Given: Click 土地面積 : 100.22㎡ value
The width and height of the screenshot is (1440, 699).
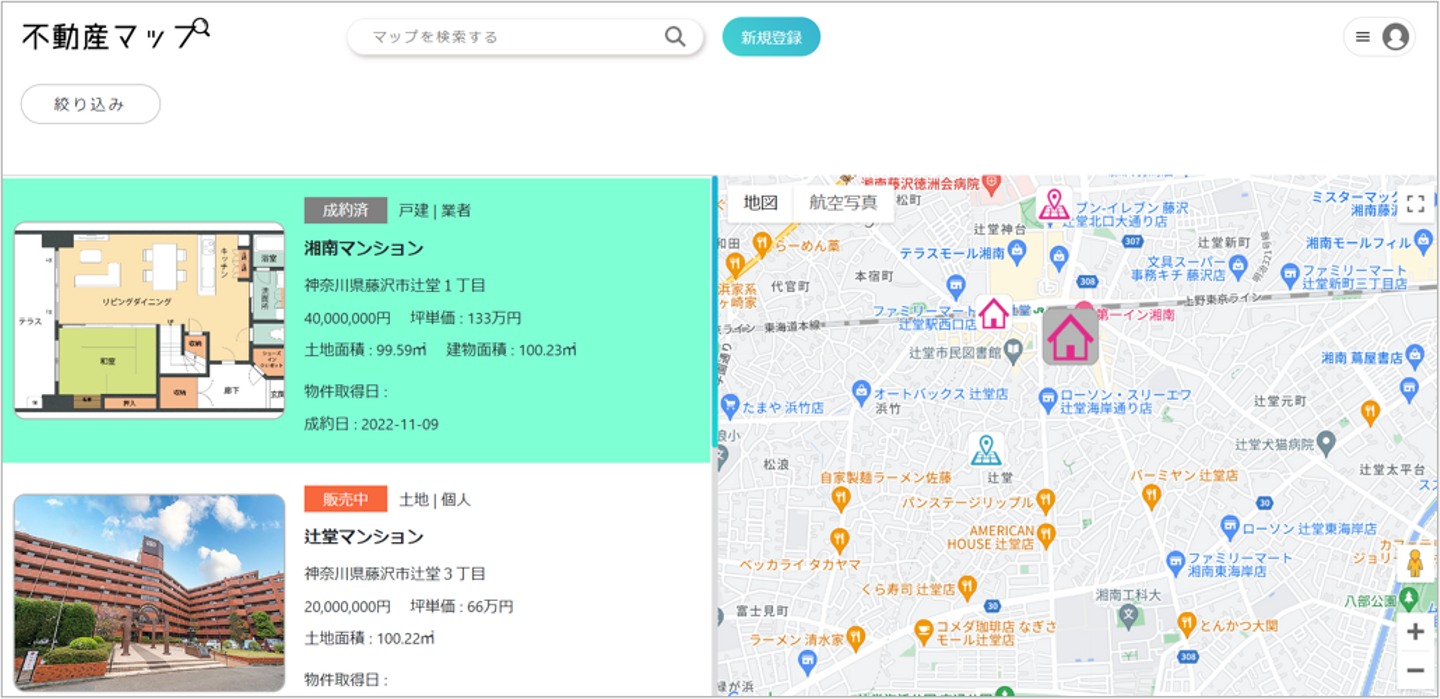Looking at the screenshot, I should pos(370,638).
